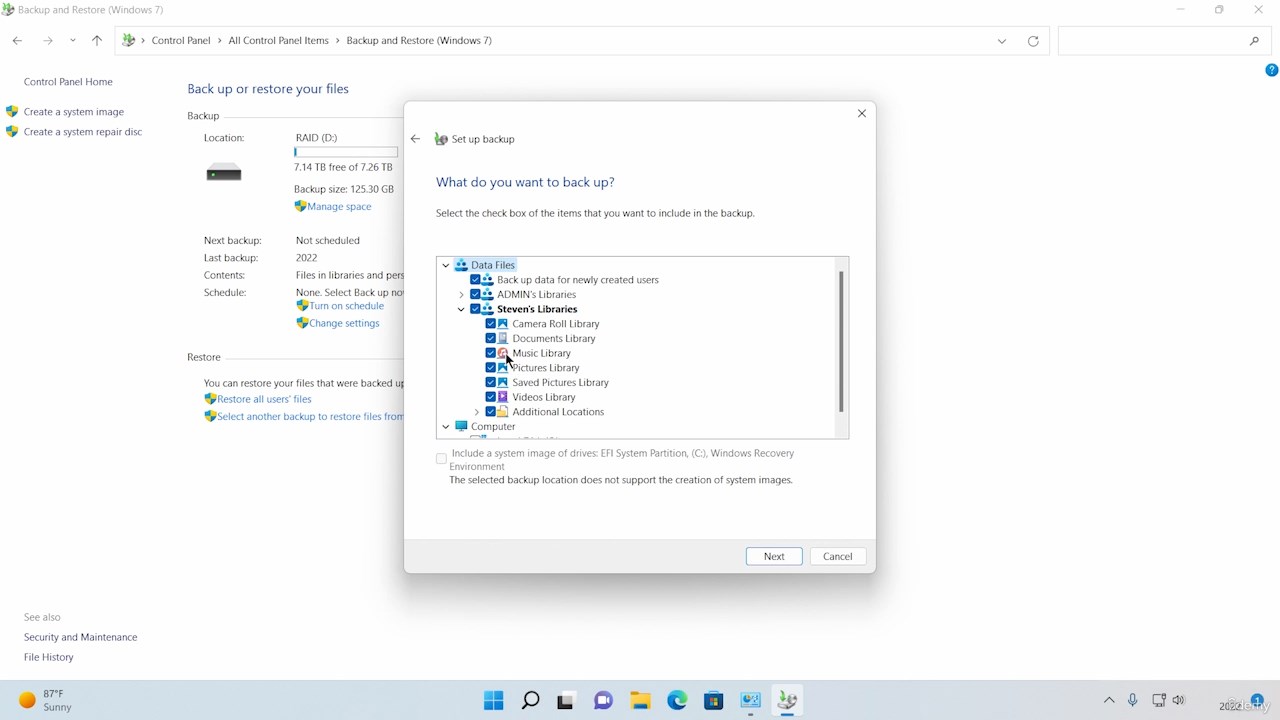Expand the chevron after All Control Panel Items
This screenshot has height=720, width=1280.
click(338, 41)
